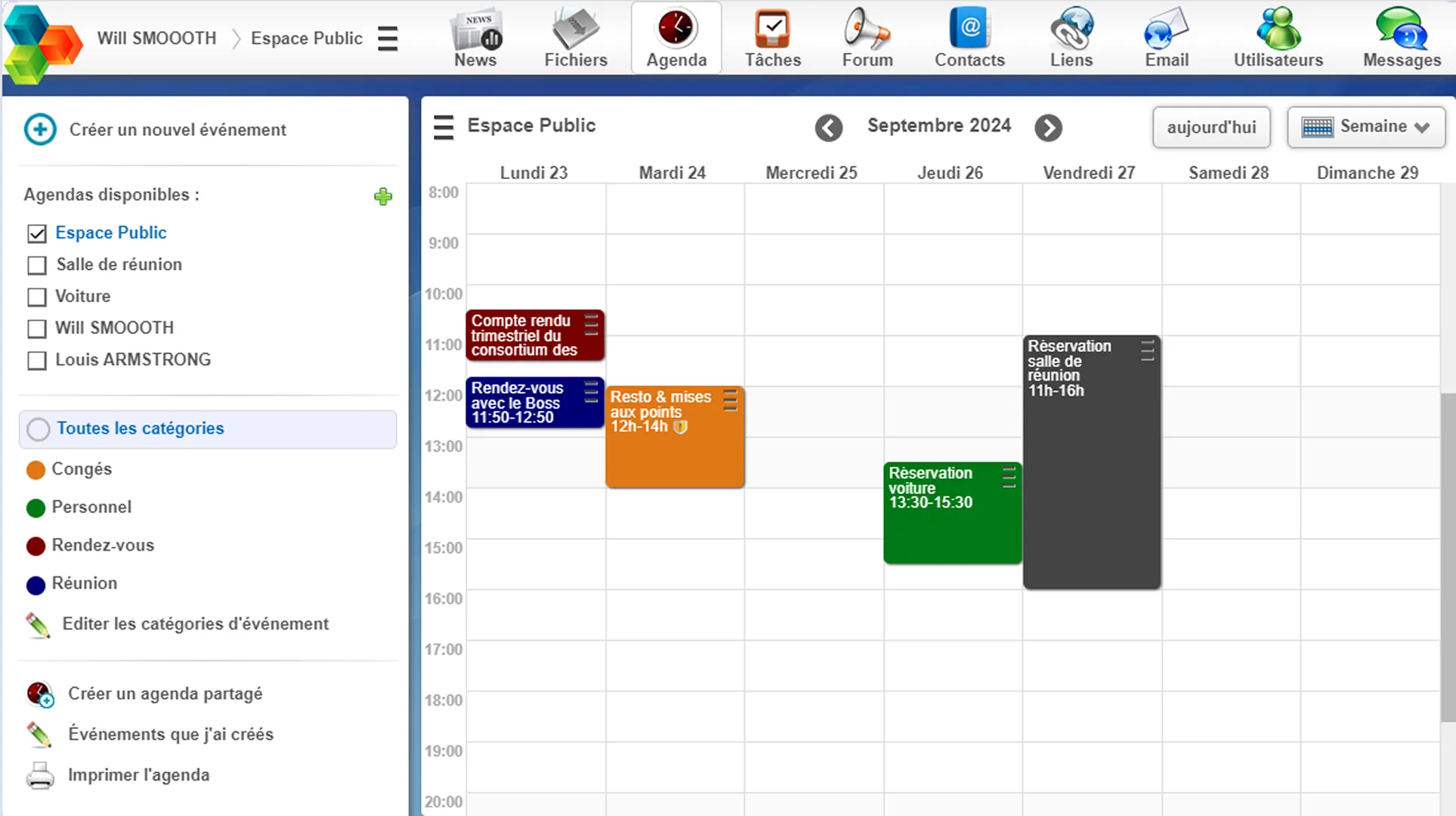The height and width of the screenshot is (816, 1456).
Task: Switch to the Agenda tab
Action: [x=676, y=38]
